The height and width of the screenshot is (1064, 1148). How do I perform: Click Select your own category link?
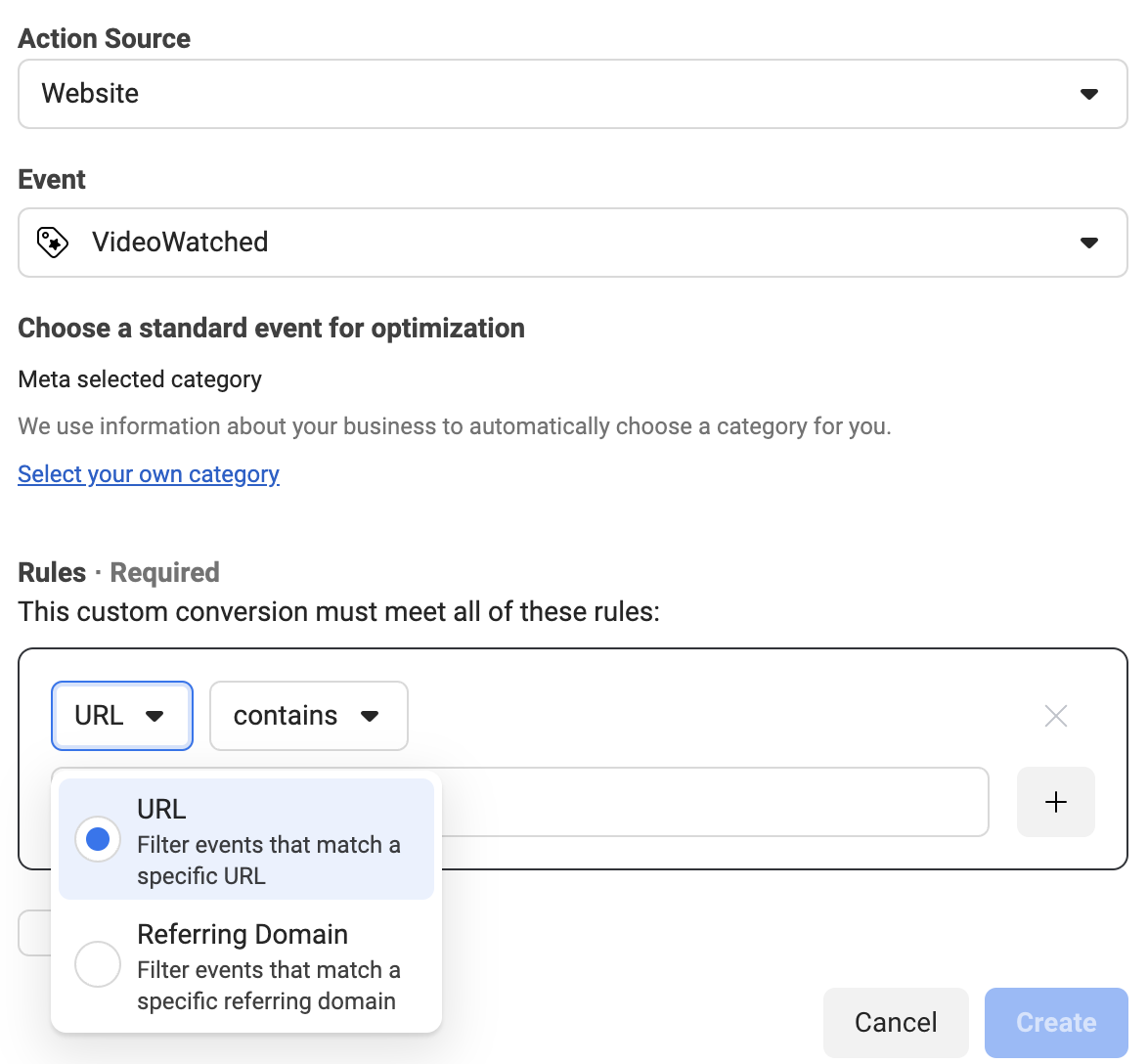(149, 474)
